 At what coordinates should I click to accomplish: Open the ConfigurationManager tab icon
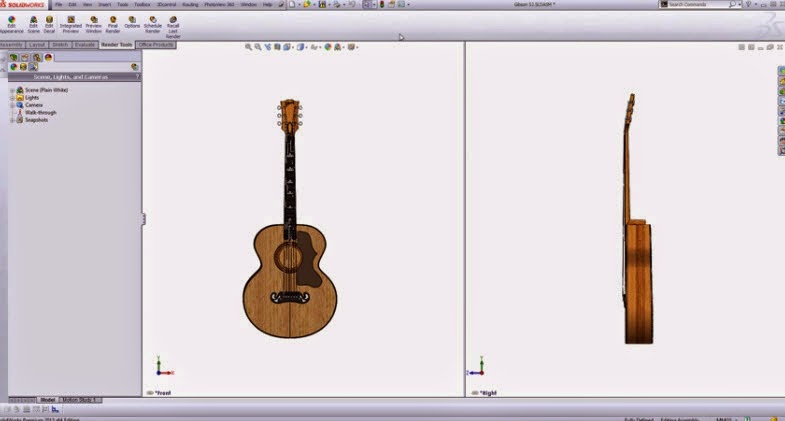pos(37,58)
